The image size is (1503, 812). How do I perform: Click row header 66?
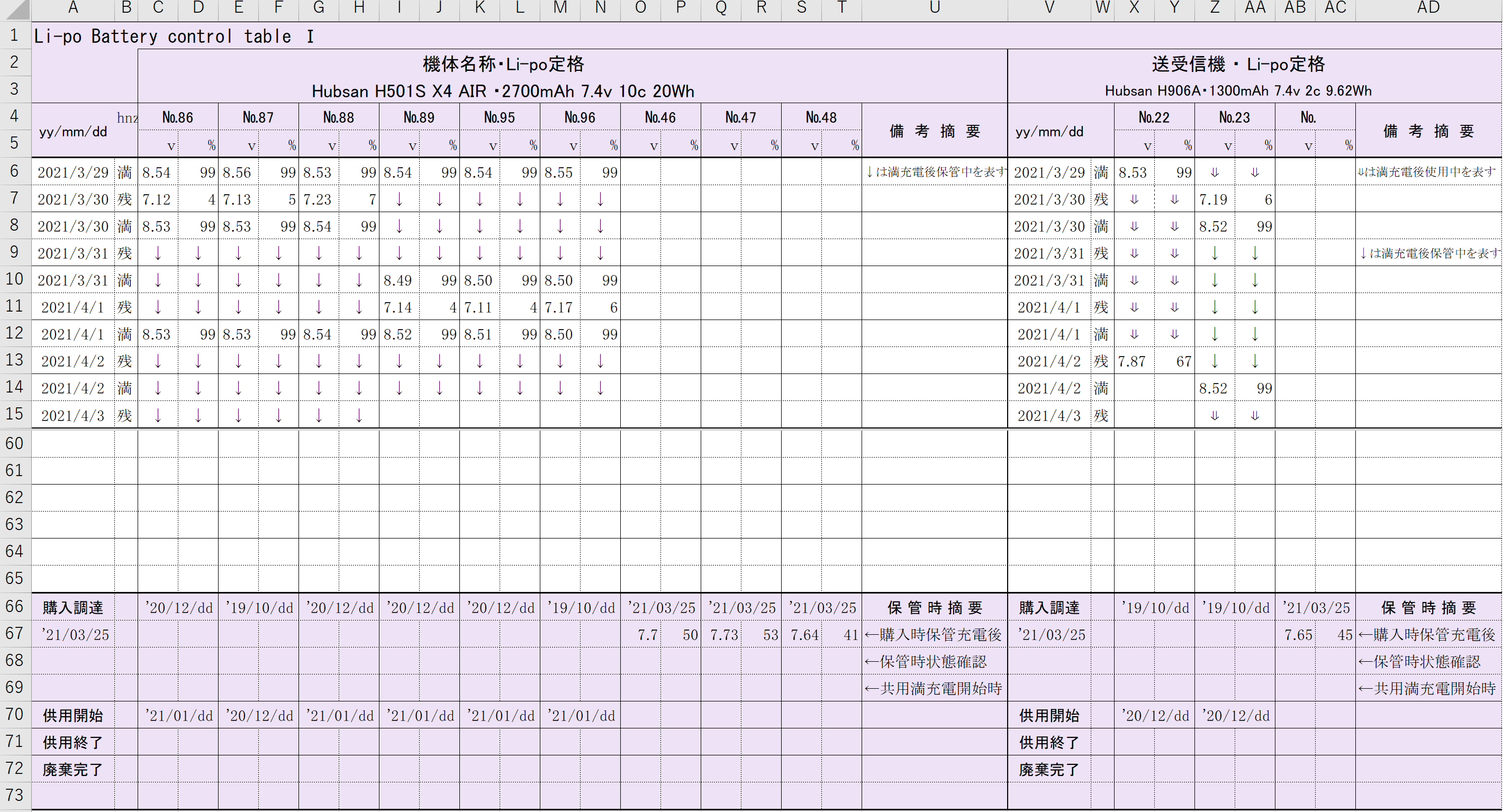click(15, 607)
